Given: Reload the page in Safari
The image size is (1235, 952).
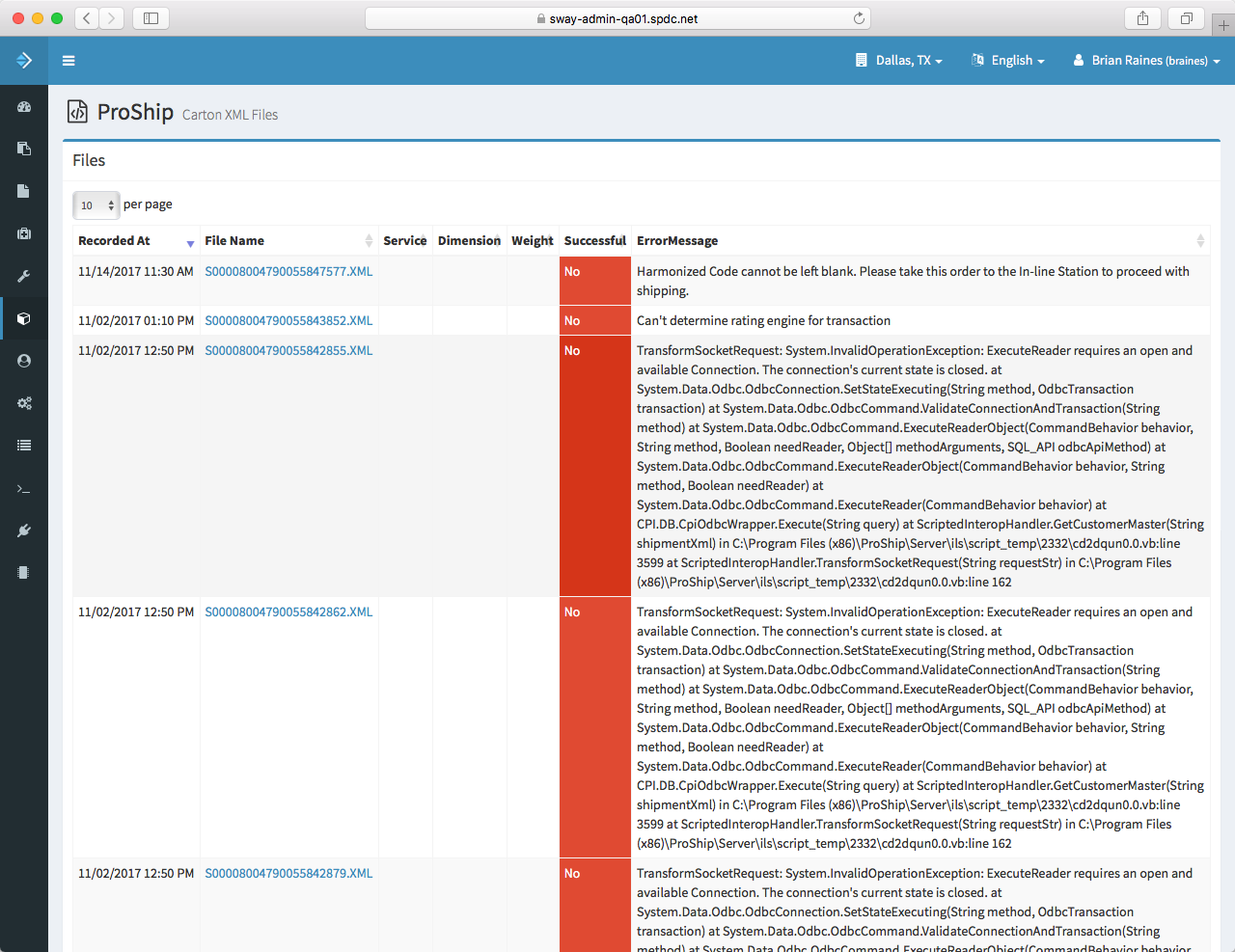Looking at the screenshot, I should click(x=859, y=18).
